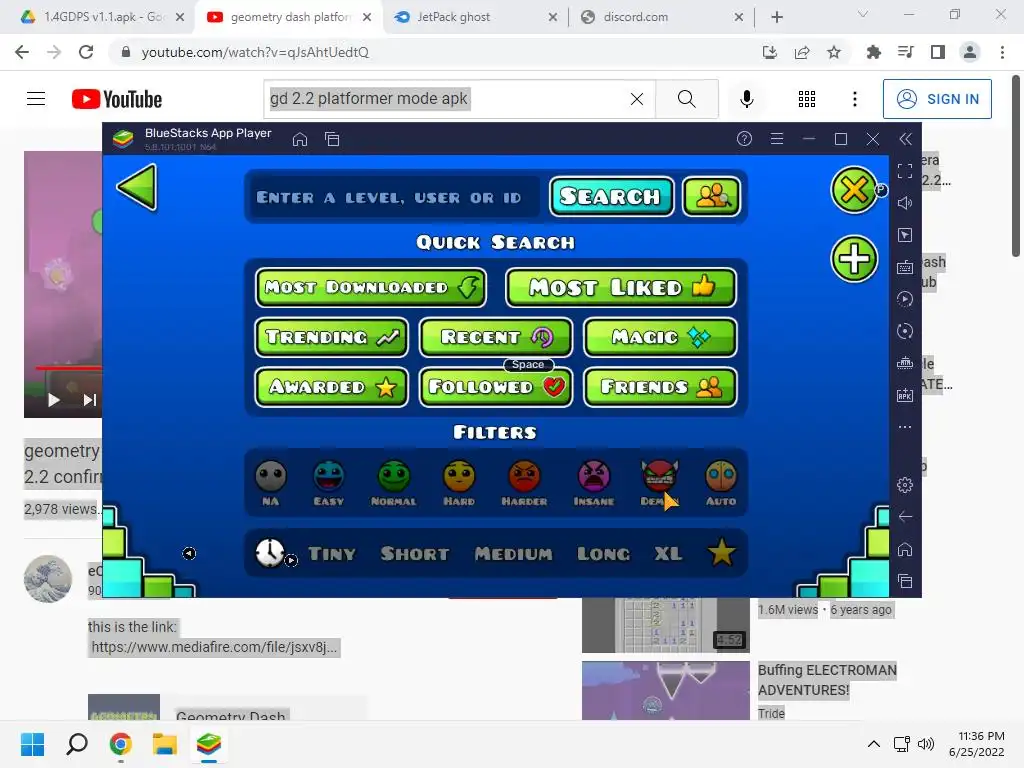Open Most Downloaded quick search
The width and height of the screenshot is (1024, 768).
pyautogui.click(x=371, y=287)
